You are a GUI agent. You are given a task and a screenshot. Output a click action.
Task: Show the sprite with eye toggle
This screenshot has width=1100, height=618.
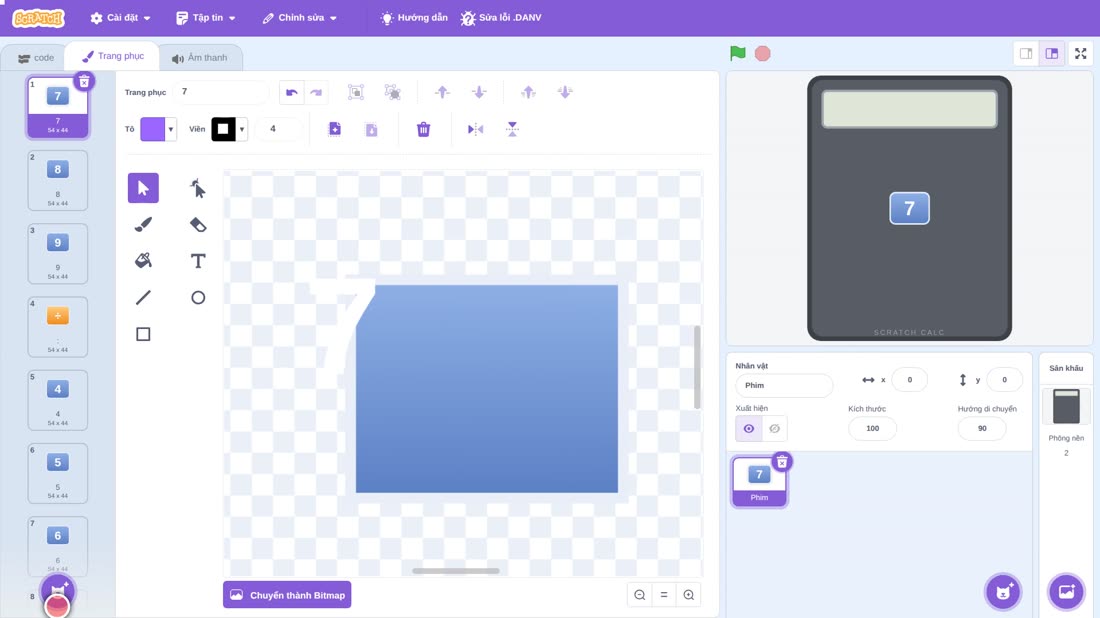point(749,429)
